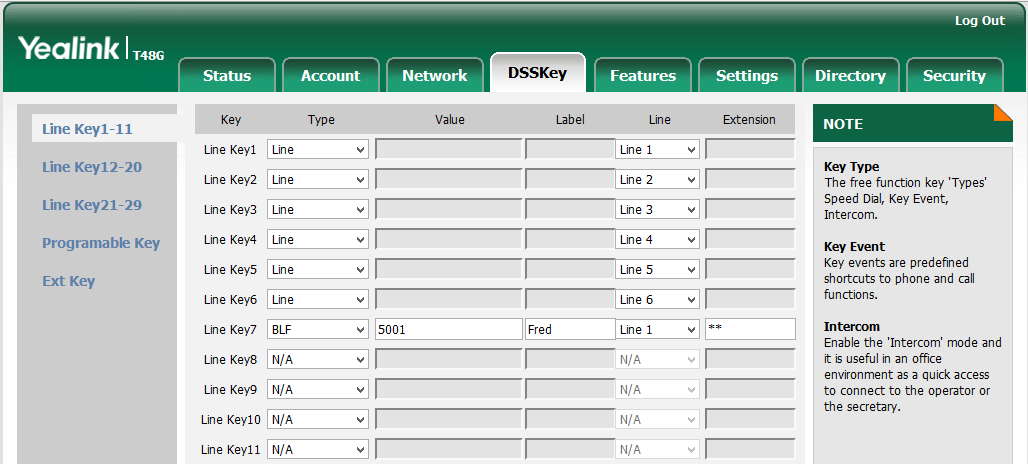The image size is (1028, 464).
Task: Open Line dropdown for Line Key7
Action: click(x=658, y=330)
